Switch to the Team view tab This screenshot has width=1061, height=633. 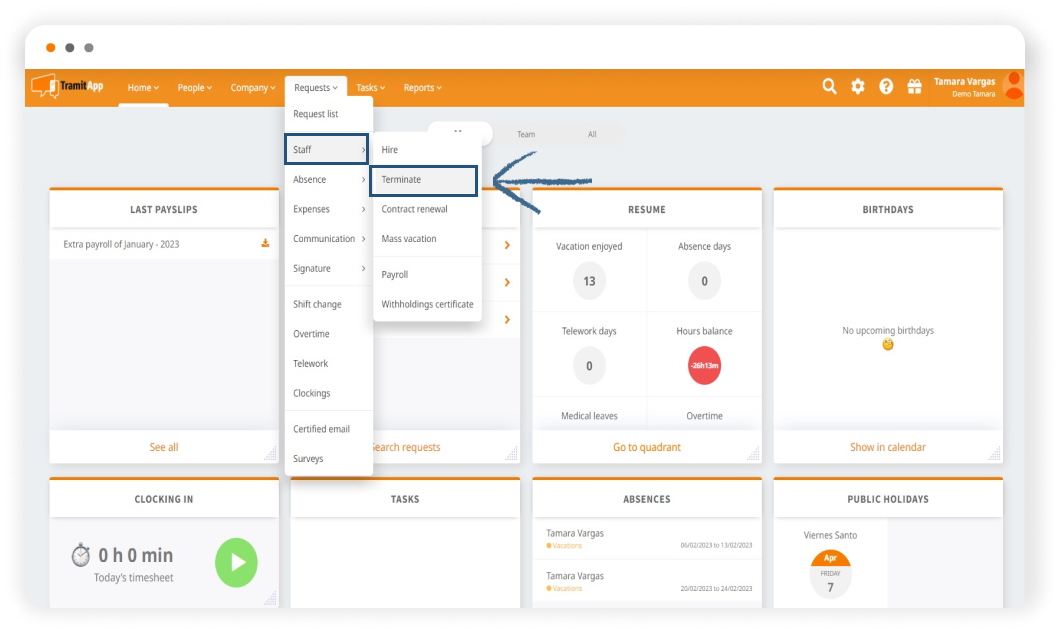pos(526,134)
